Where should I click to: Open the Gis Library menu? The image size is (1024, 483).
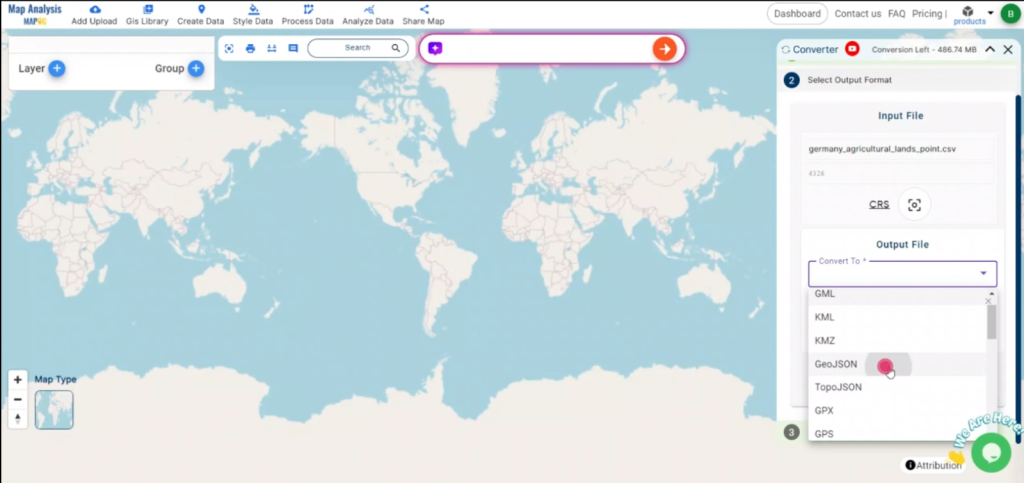click(147, 15)
